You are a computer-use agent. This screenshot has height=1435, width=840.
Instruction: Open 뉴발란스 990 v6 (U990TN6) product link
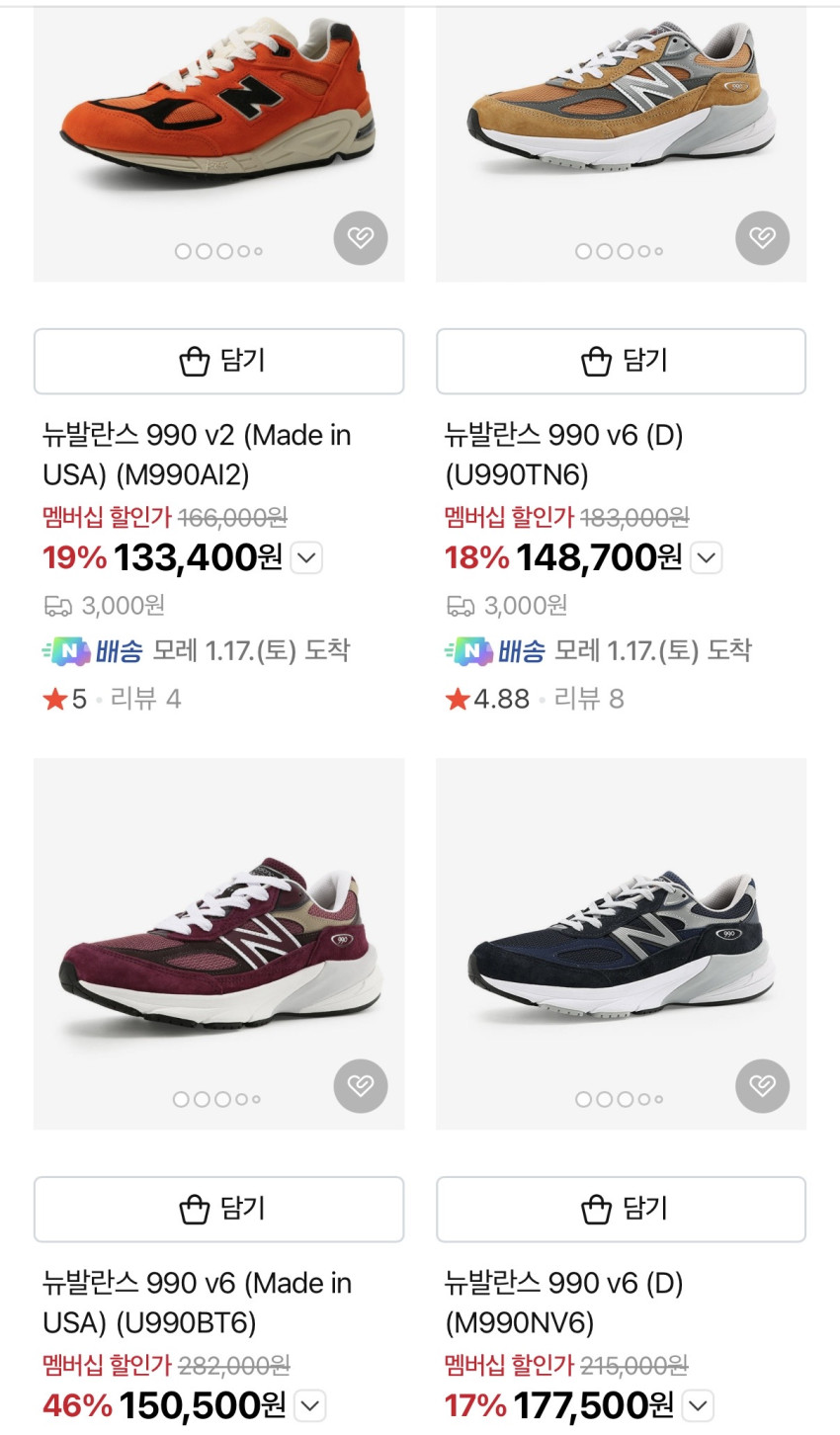tap(563, 455)
